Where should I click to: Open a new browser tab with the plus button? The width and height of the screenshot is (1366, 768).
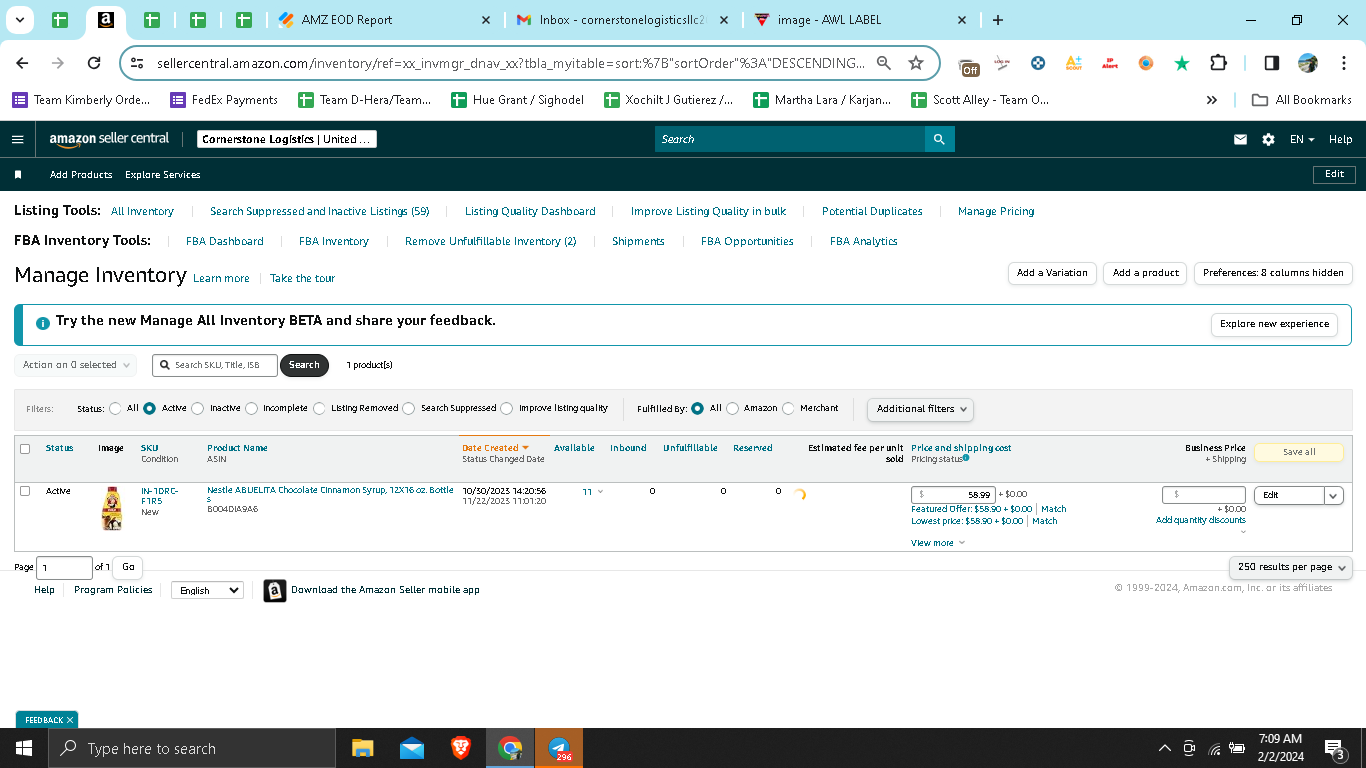(x=997, y=20)
